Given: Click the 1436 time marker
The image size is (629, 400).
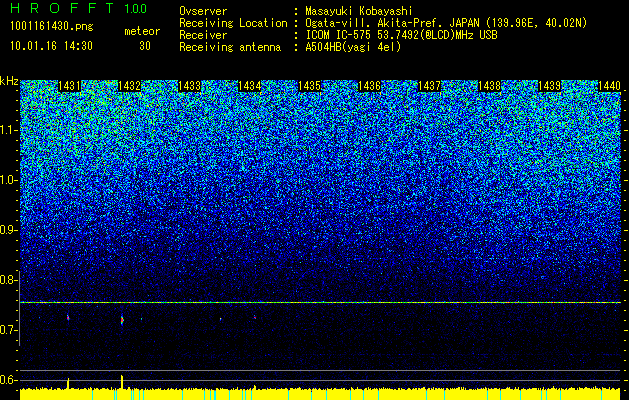Looking at the screenshot, I should [369, 86].
